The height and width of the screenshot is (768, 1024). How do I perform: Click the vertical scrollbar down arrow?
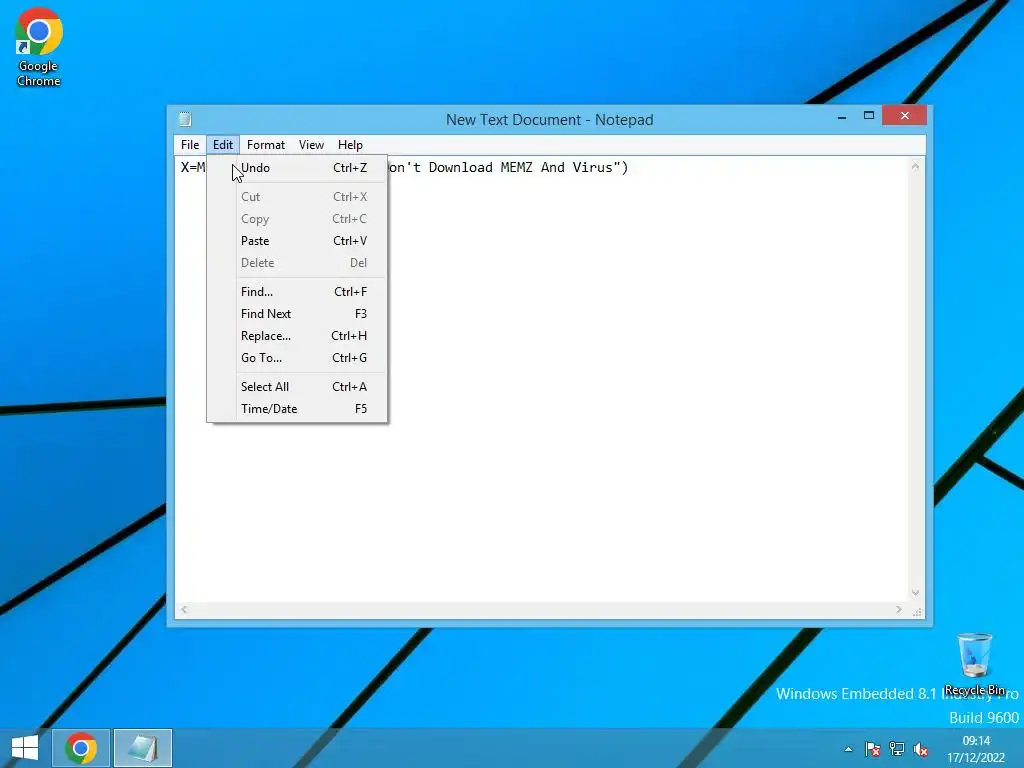(916, 593)
